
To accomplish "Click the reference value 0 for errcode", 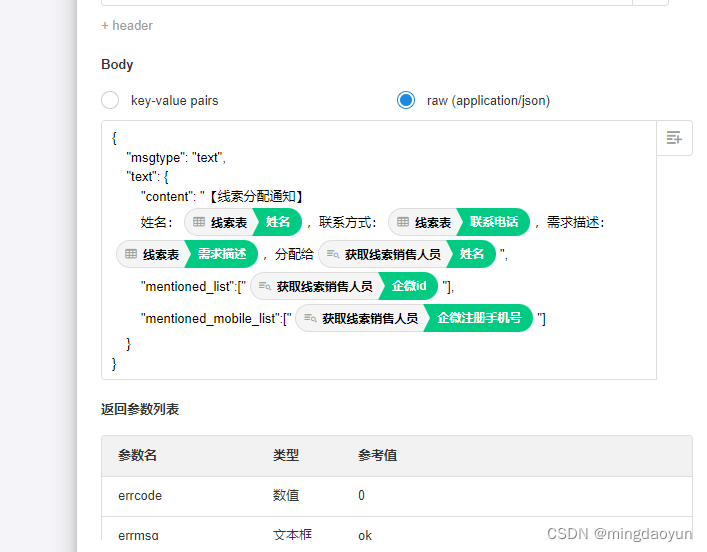I will 361,496.
